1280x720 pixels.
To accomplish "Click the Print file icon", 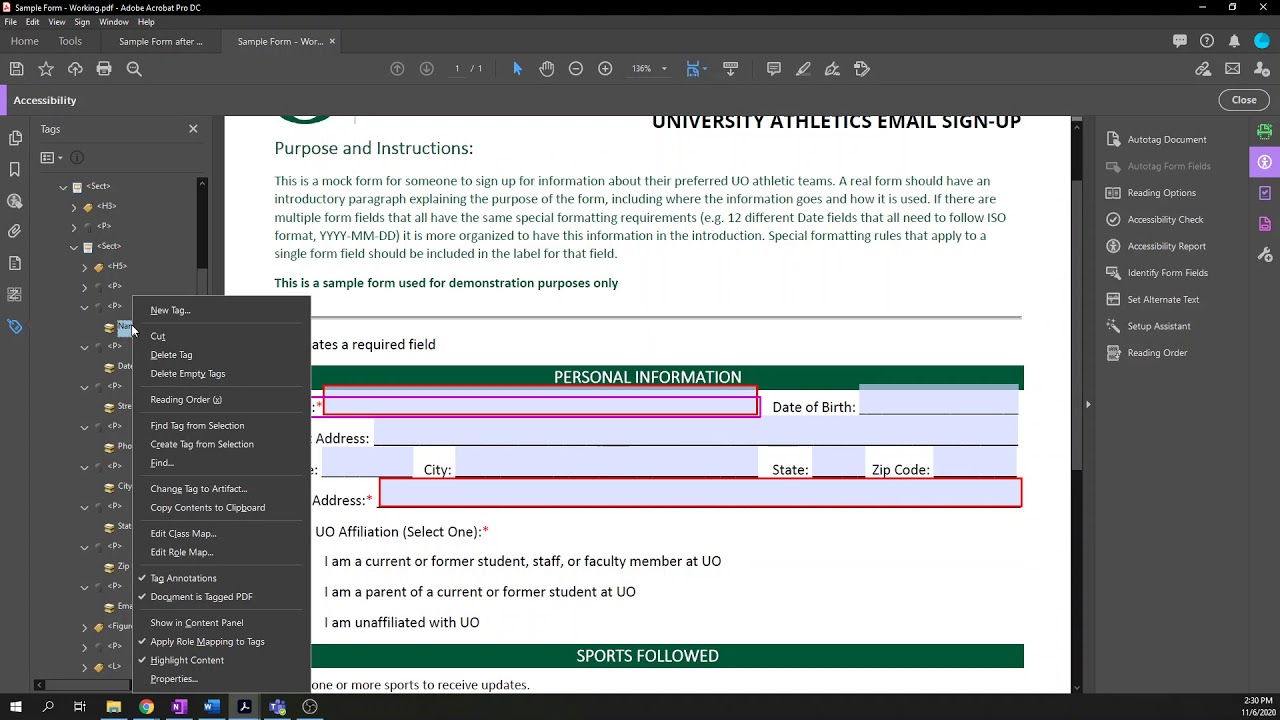I will click(104, 69).
